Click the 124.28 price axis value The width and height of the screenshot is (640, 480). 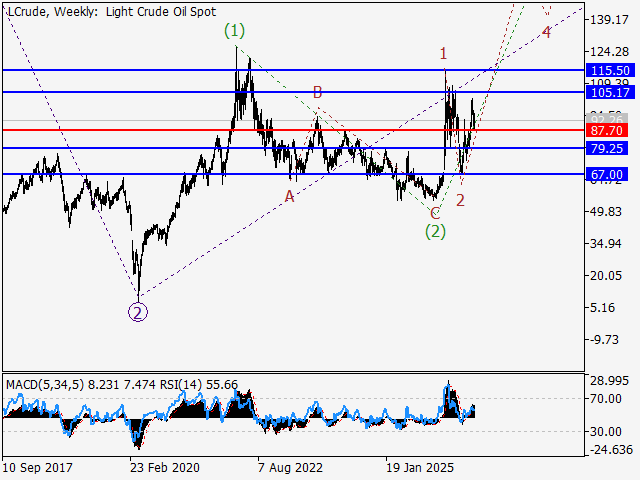click(x=610, y=52)
